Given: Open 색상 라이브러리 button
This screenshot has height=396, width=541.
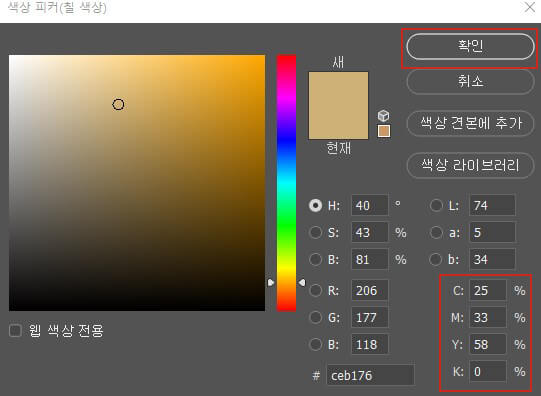Looking at the screenshot, I should [470, 165].
